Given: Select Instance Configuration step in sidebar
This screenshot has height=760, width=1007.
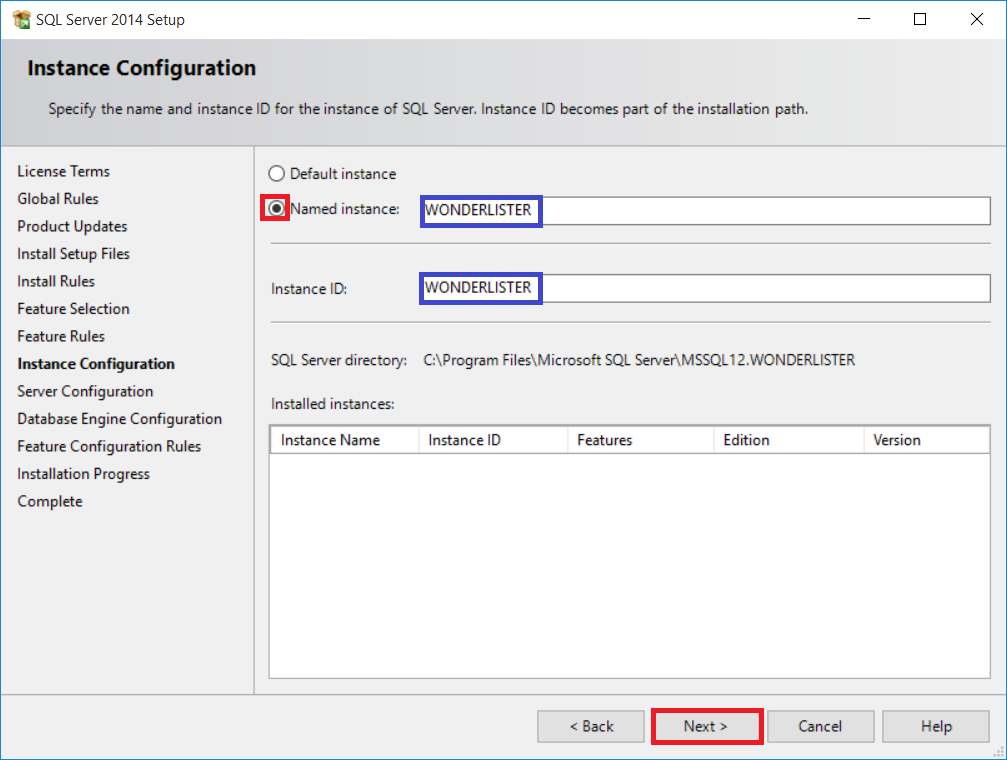Looking at the screenshot, I should click(96, 364).
